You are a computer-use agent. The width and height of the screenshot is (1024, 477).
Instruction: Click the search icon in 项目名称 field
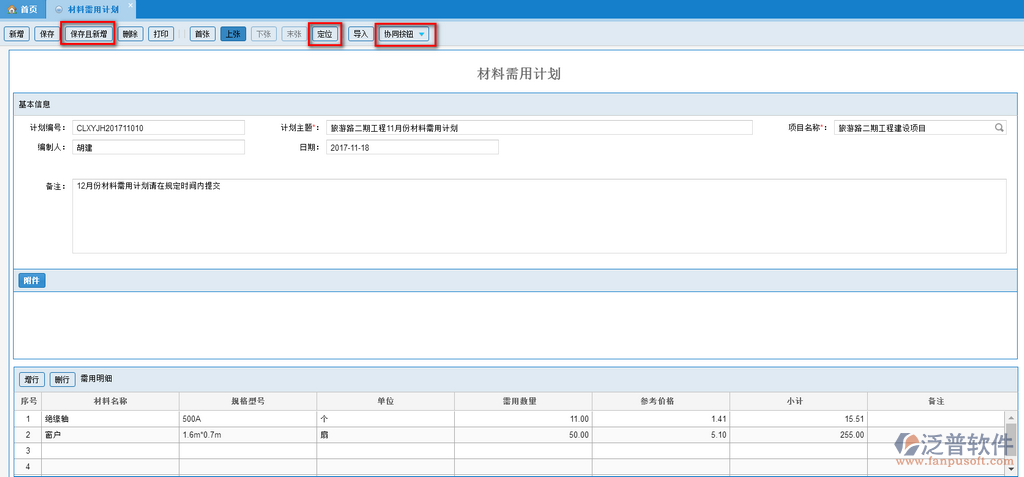(x=998, y=128)
